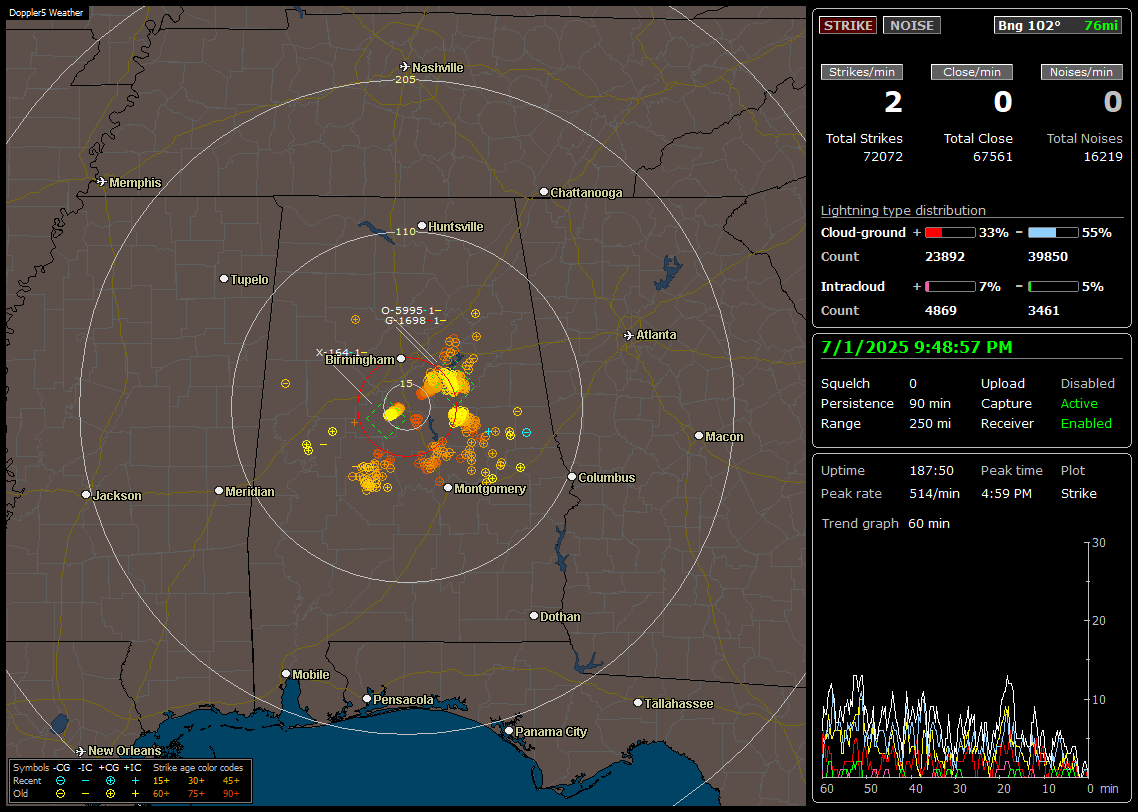Click the positive intracloud pink percentage bar
The height and width of the screenshot is (812, 1138).
click(950, 287)
